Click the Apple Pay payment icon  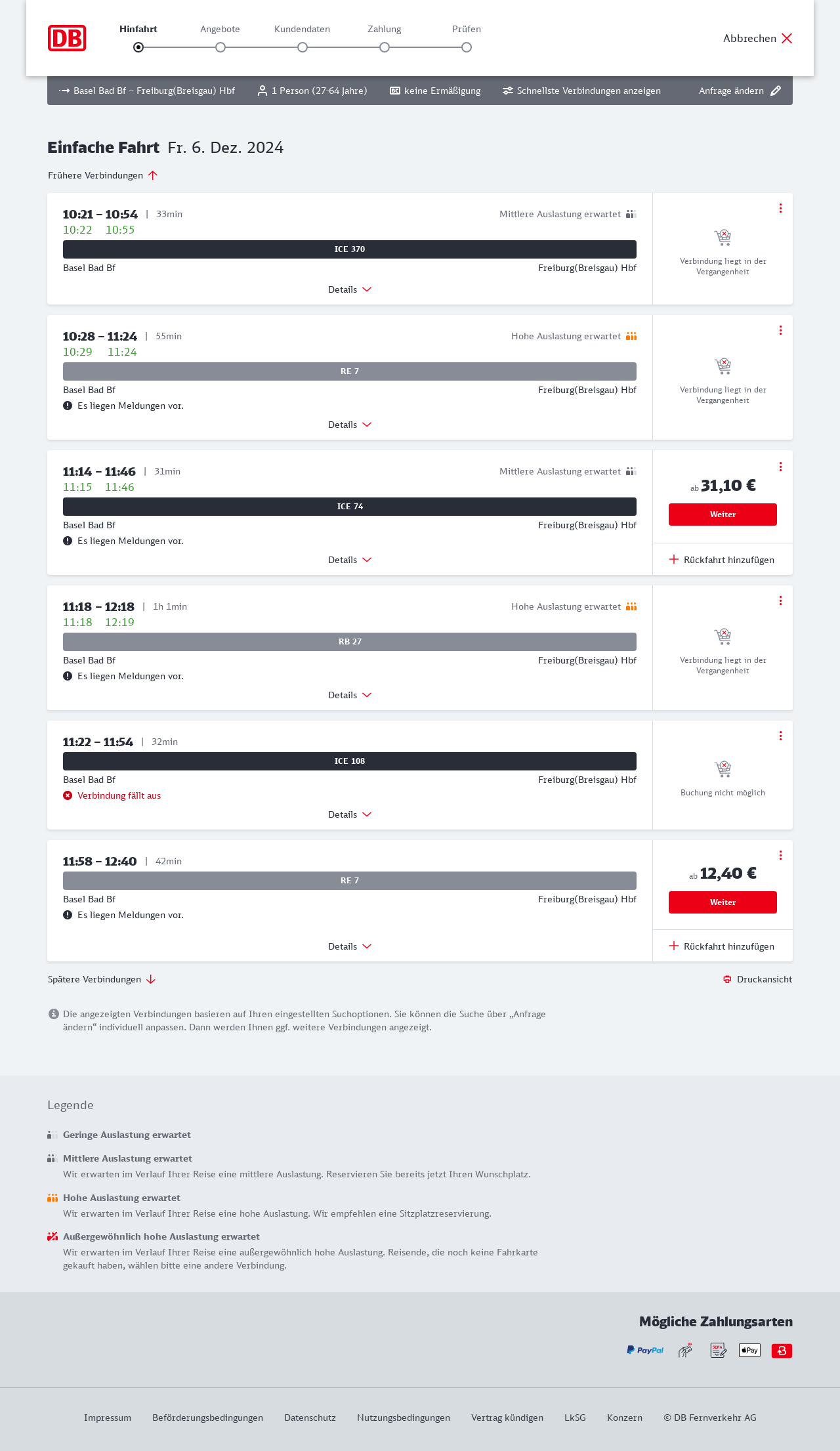pyautogui.click(x=749, y=1350)
